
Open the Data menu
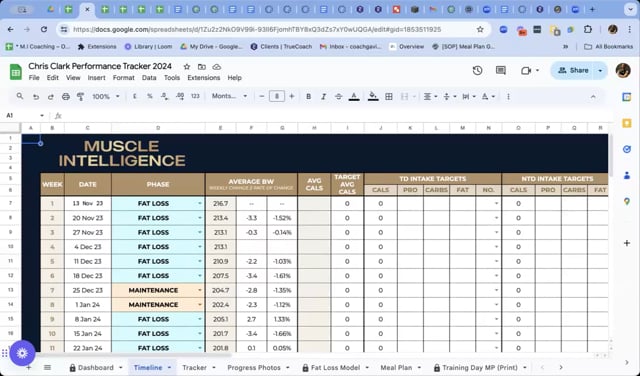[149, 78]
